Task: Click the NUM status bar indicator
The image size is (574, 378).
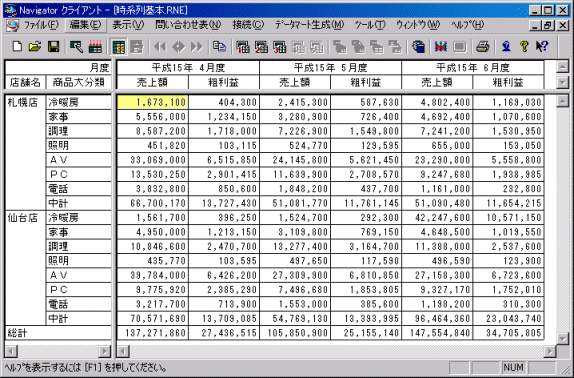Action: [513, 367]
